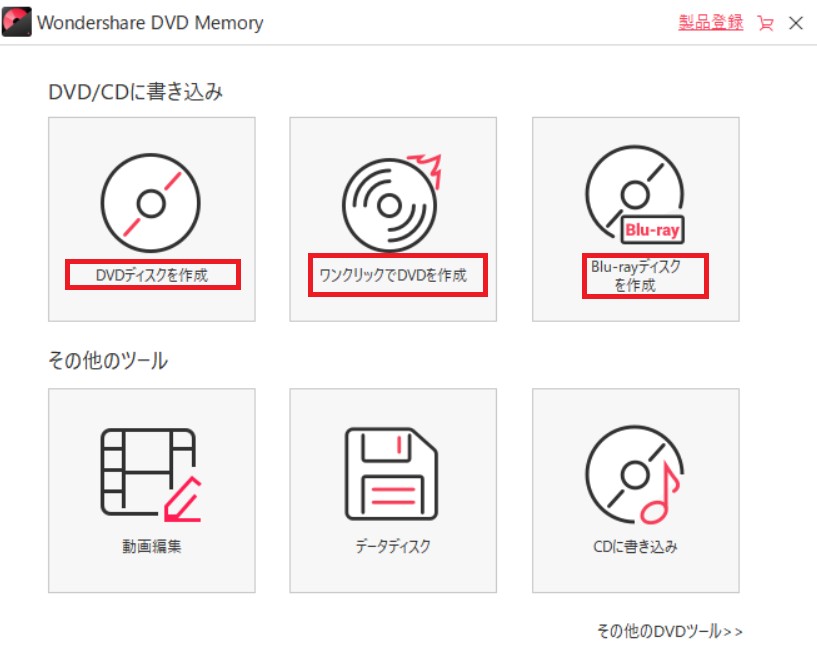The width and height of the screenshot is (817, 660).
Task: Select the 'Blu-rayディスクを作成' label
Action: coord(636,276)
